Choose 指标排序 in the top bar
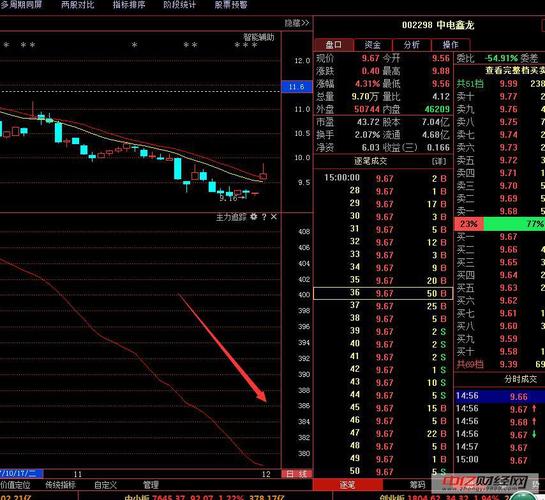 tap(129, 5)
